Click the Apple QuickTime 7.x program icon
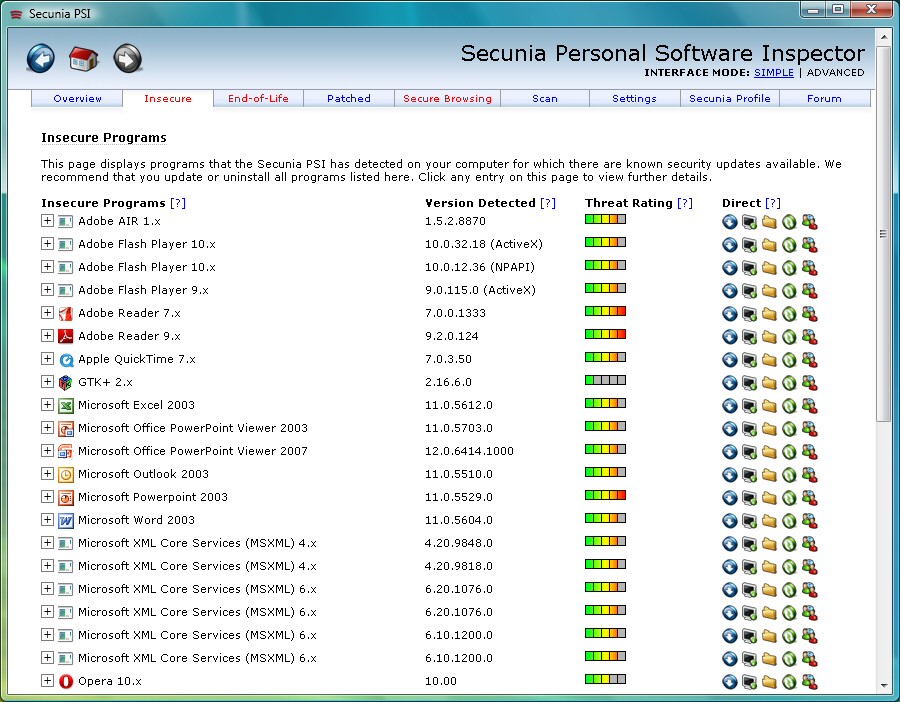900x702 pixels. point(66,359)
